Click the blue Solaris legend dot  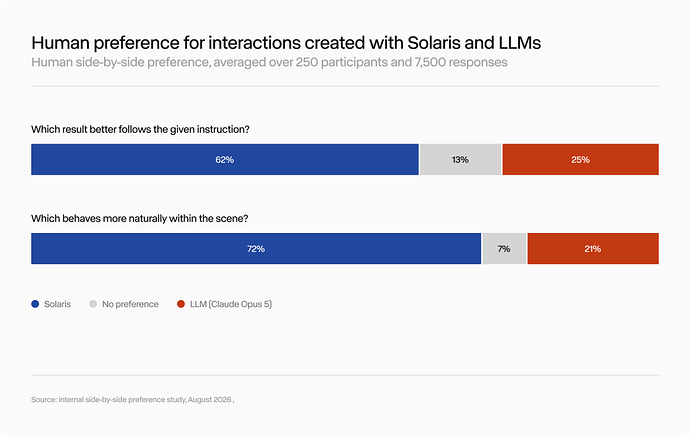35,304
